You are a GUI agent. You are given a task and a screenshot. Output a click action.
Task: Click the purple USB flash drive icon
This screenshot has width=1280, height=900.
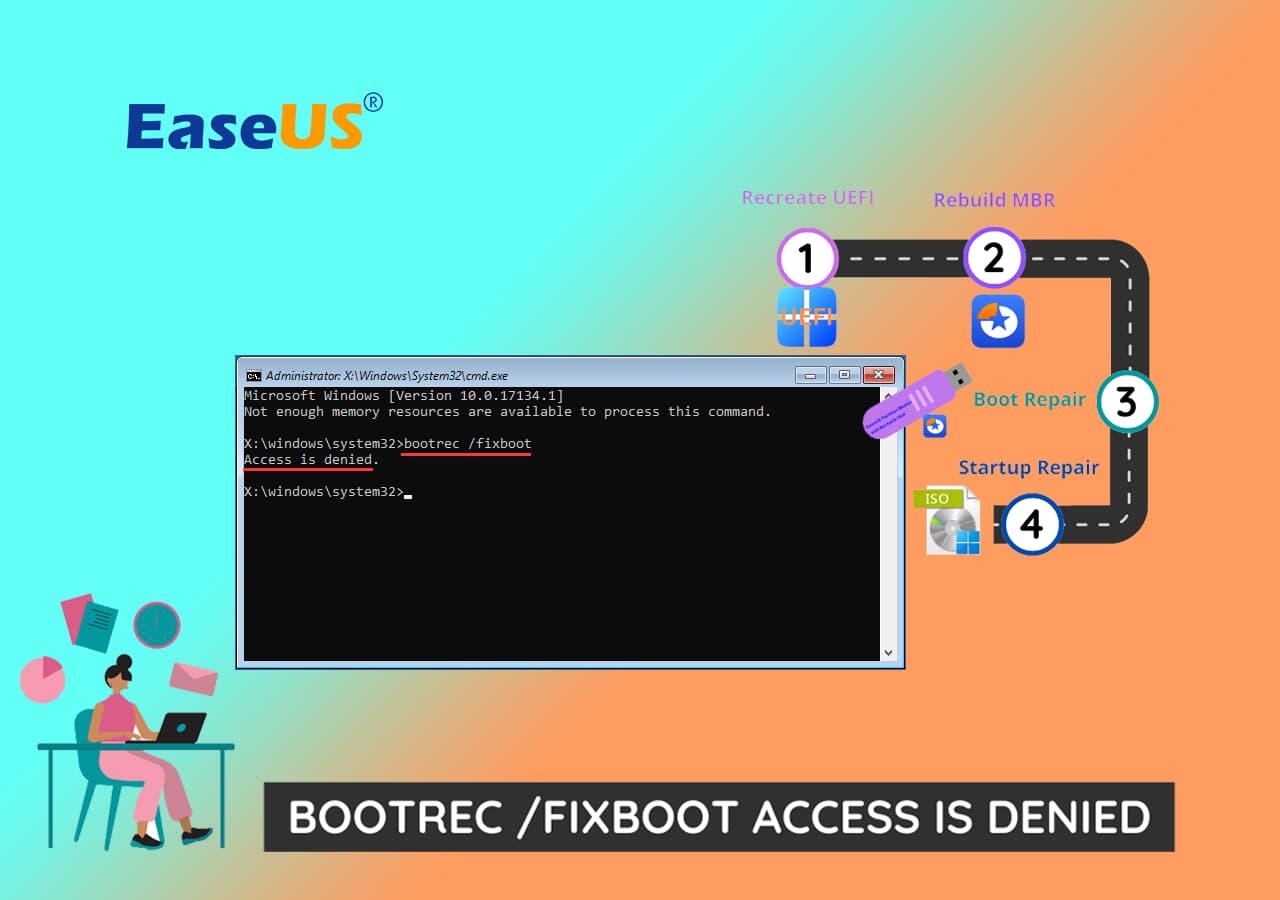(916, 401)
